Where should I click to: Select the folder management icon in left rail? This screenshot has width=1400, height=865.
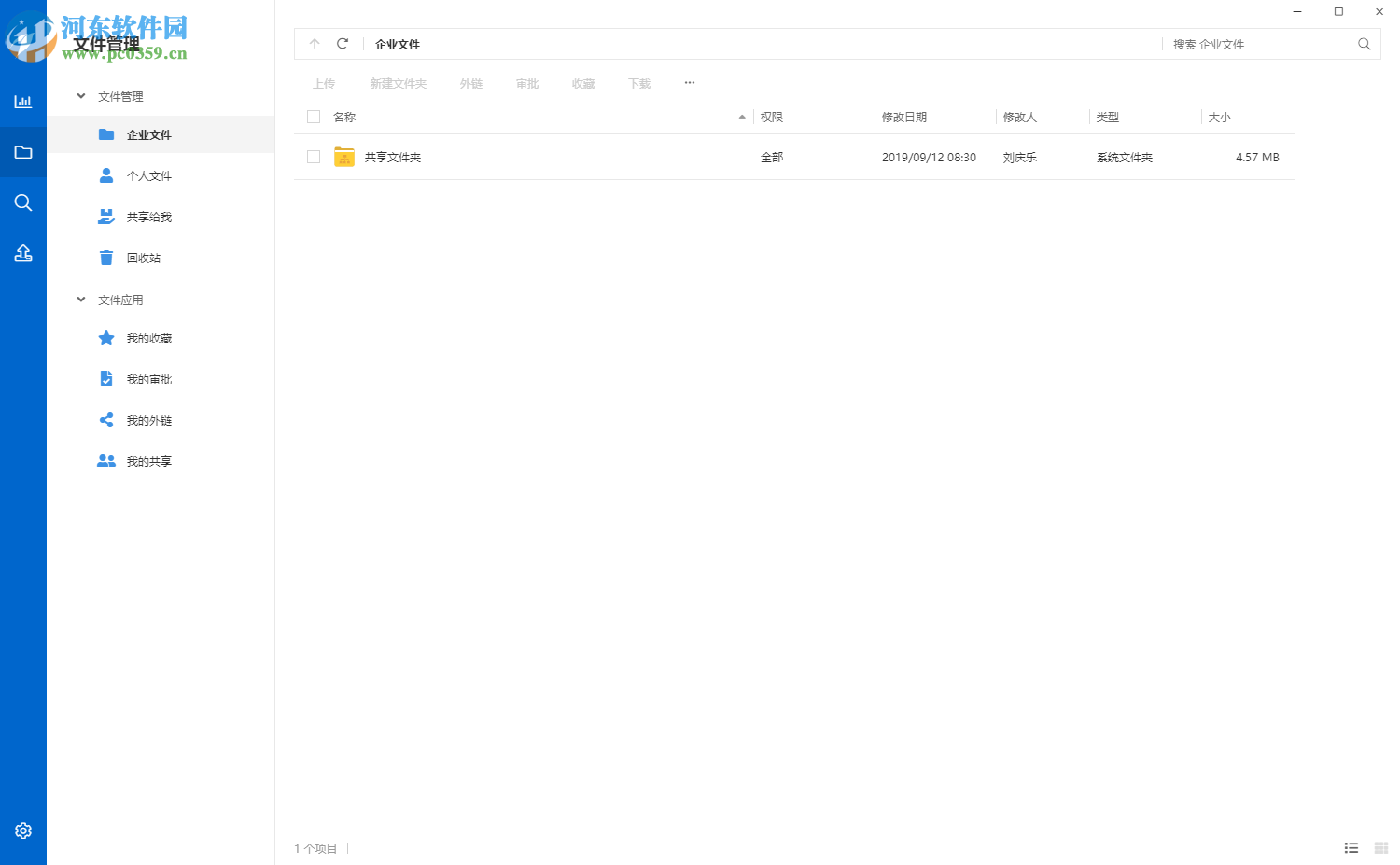(23, 151)
